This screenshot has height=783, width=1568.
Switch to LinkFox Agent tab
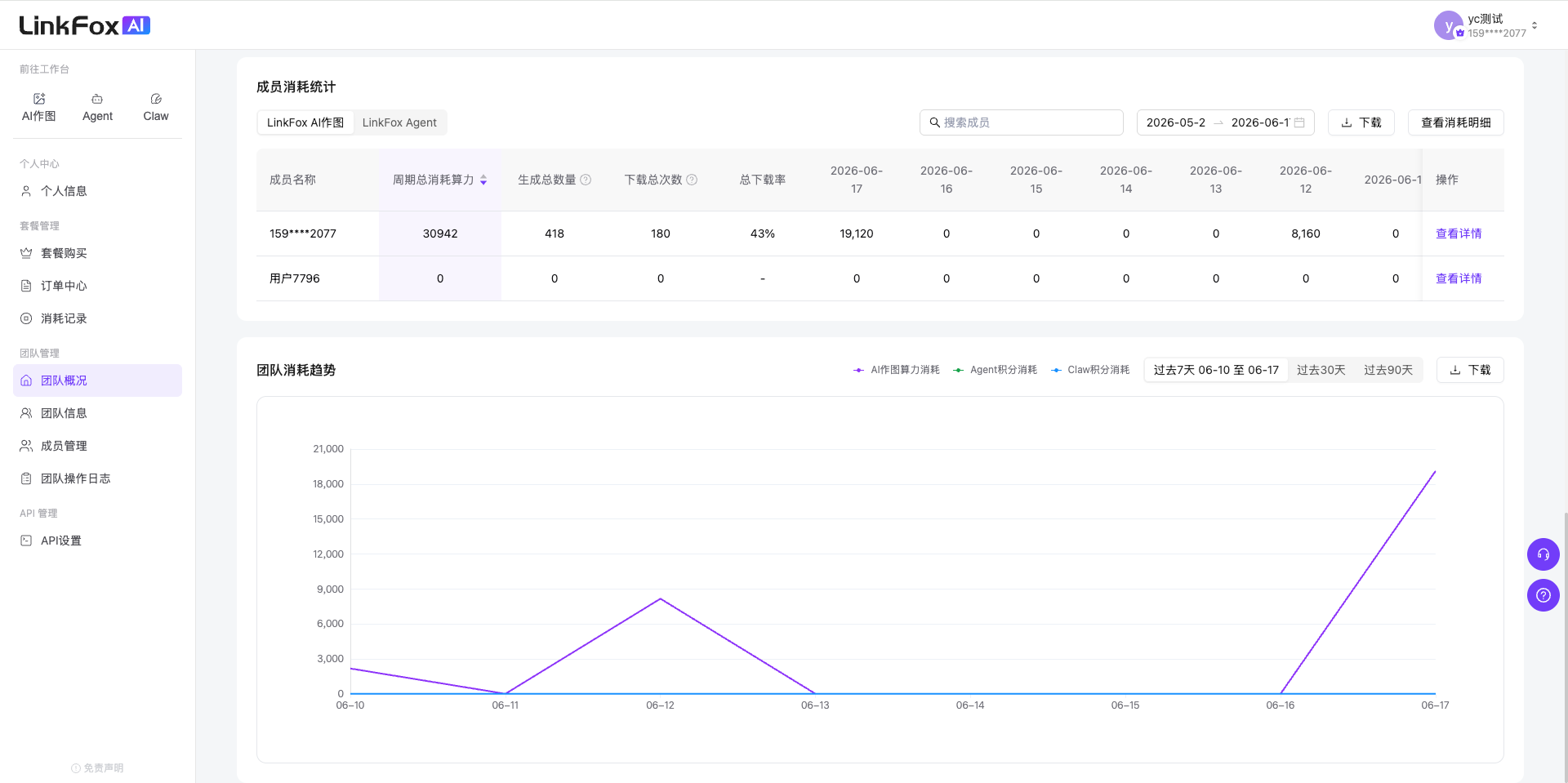click(x=399, y=122)
